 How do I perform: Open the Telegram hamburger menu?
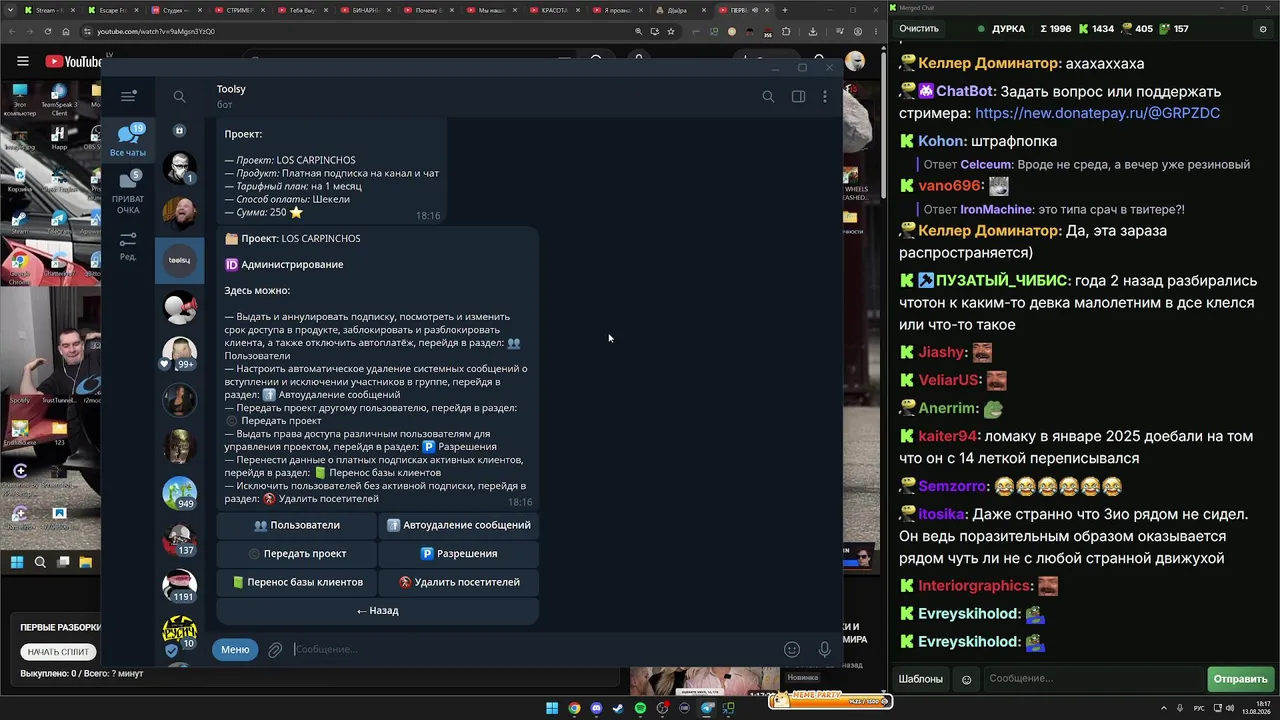click(x=128, y=96)
